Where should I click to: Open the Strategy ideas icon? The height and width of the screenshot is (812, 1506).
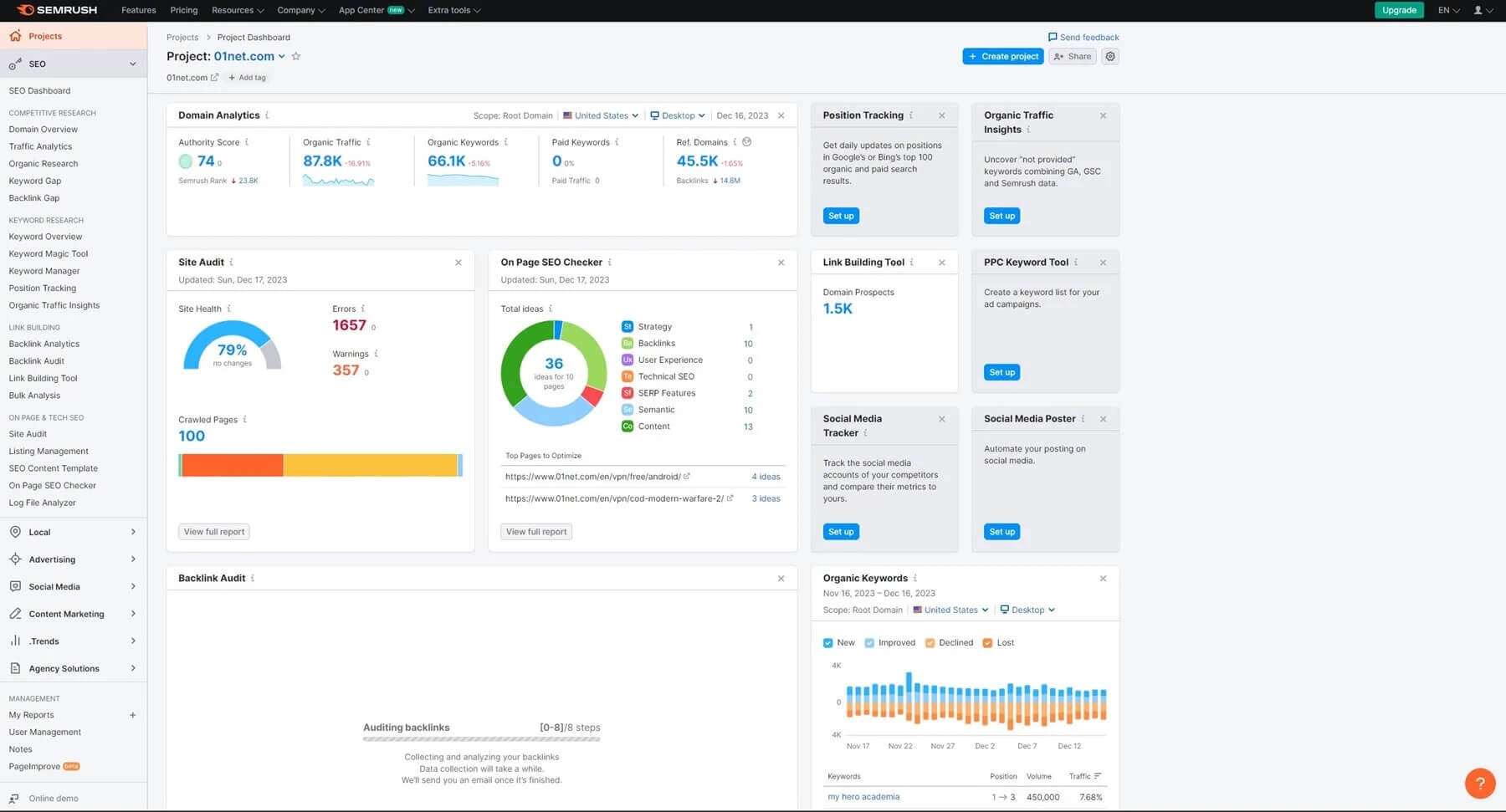(x=627, y=327)
